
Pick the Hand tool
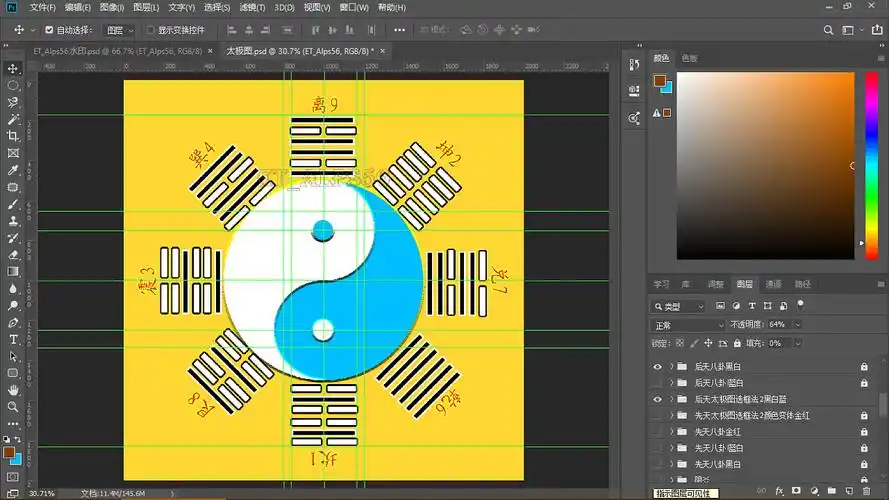tap(13, 390)
